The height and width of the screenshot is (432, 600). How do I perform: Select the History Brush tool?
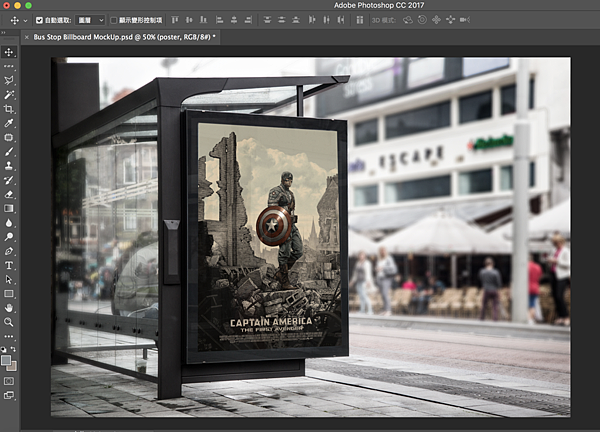click(9, 180)
